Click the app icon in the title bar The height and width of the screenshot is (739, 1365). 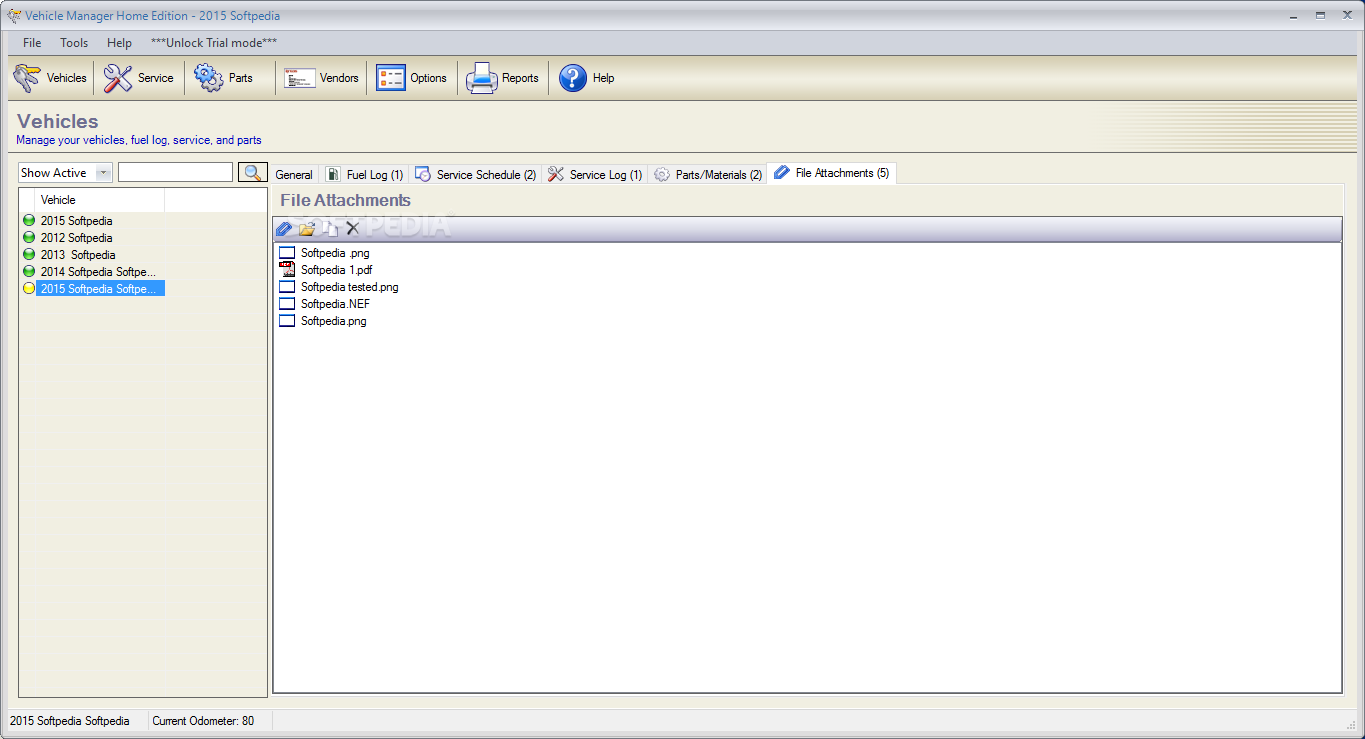coord(13,16)
